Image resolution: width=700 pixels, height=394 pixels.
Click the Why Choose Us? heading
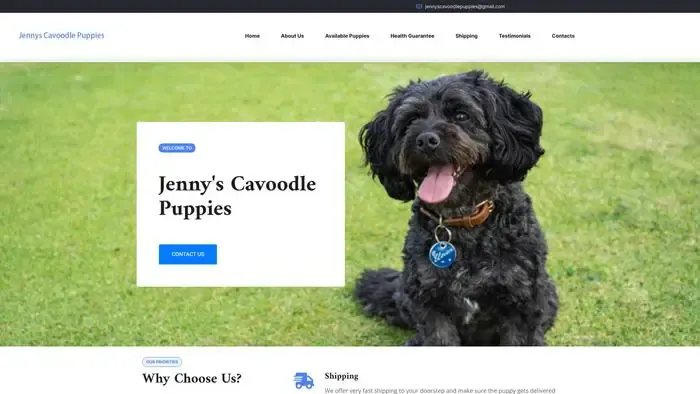click(192, 378)
